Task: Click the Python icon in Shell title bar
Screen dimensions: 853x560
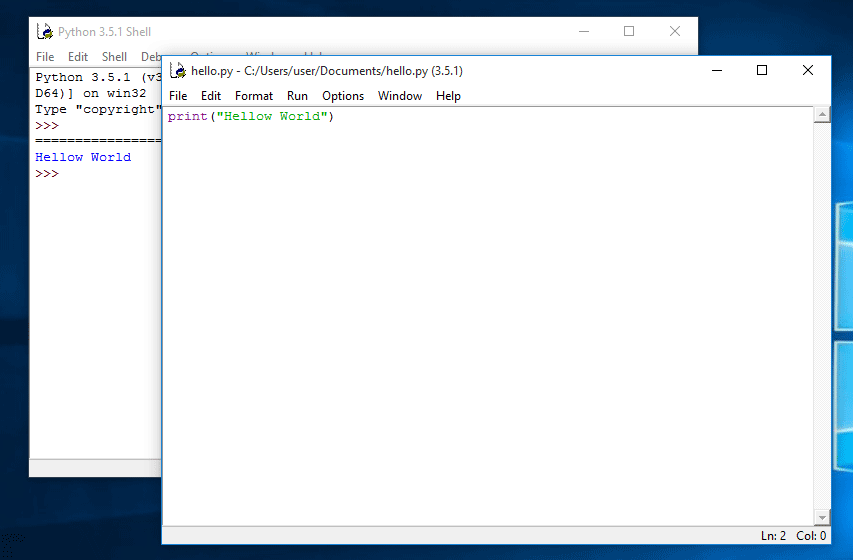Action: [45, 32]
